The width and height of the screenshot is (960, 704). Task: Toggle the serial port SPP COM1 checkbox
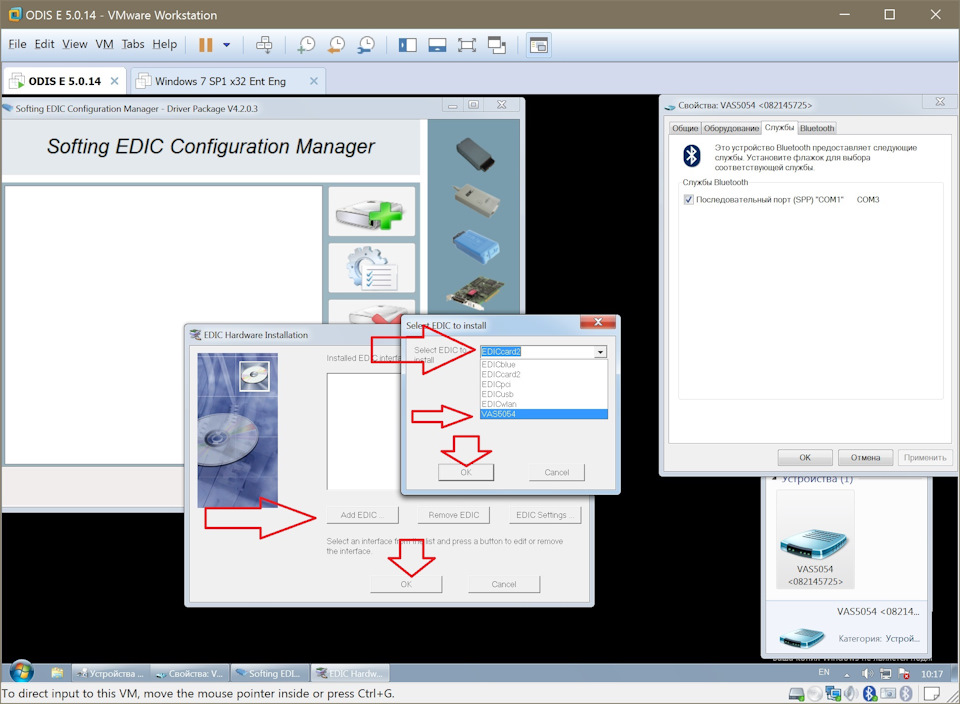pos(689,200)
